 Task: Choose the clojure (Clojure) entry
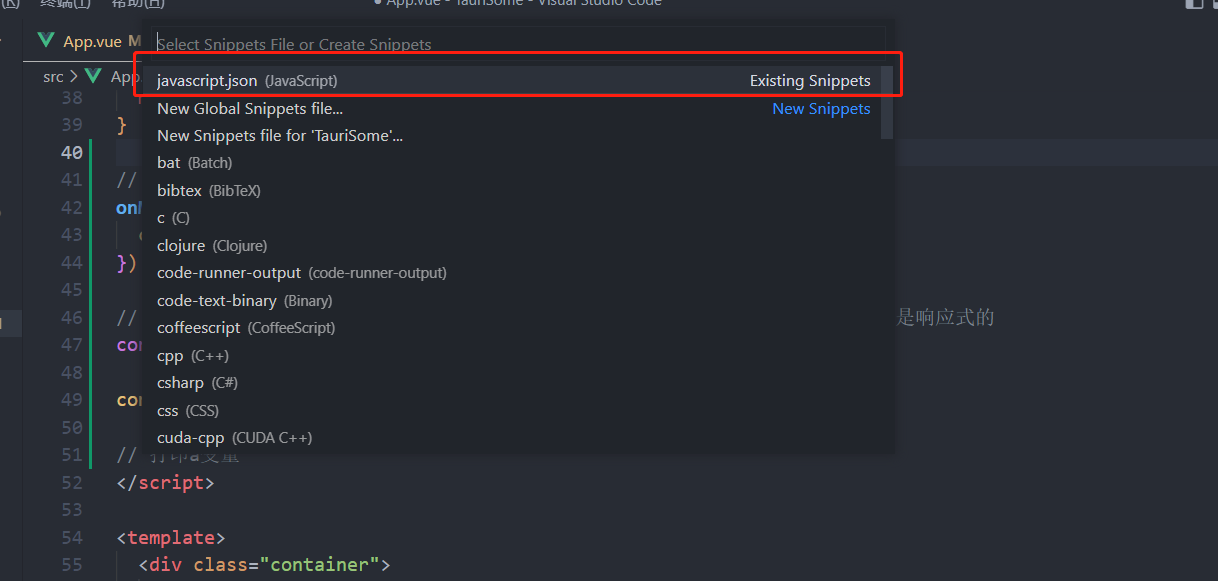(x=514, y=245)
